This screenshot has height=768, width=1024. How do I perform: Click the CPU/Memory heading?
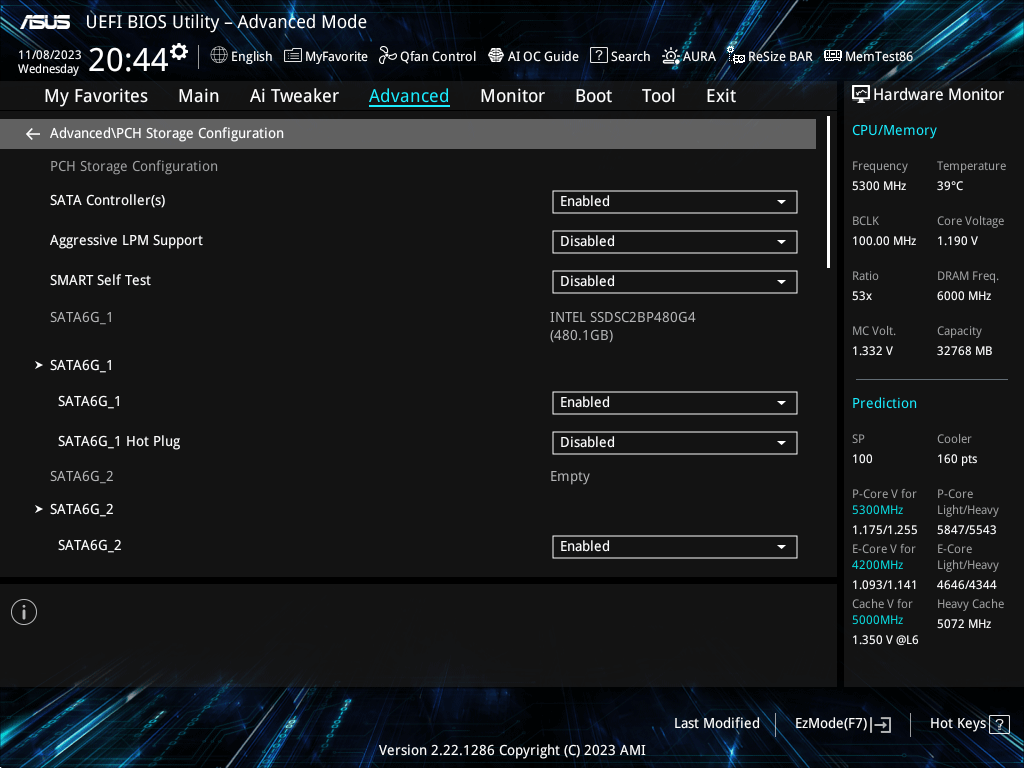pos(894,131)
